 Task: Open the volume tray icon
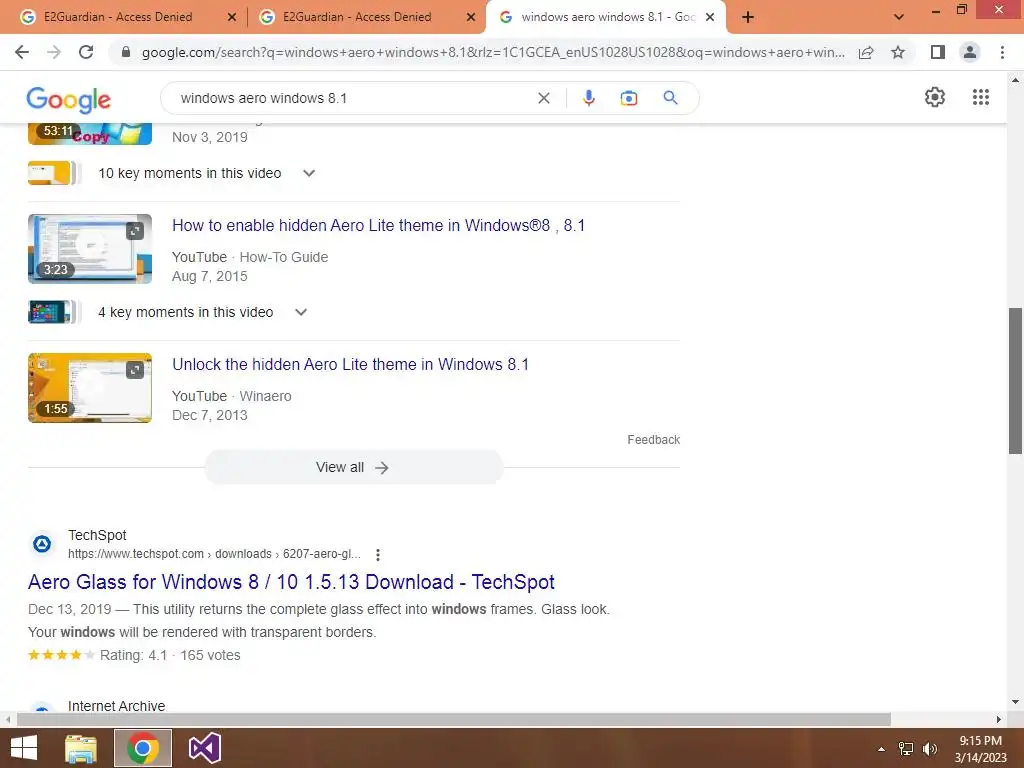coord(930,749)
